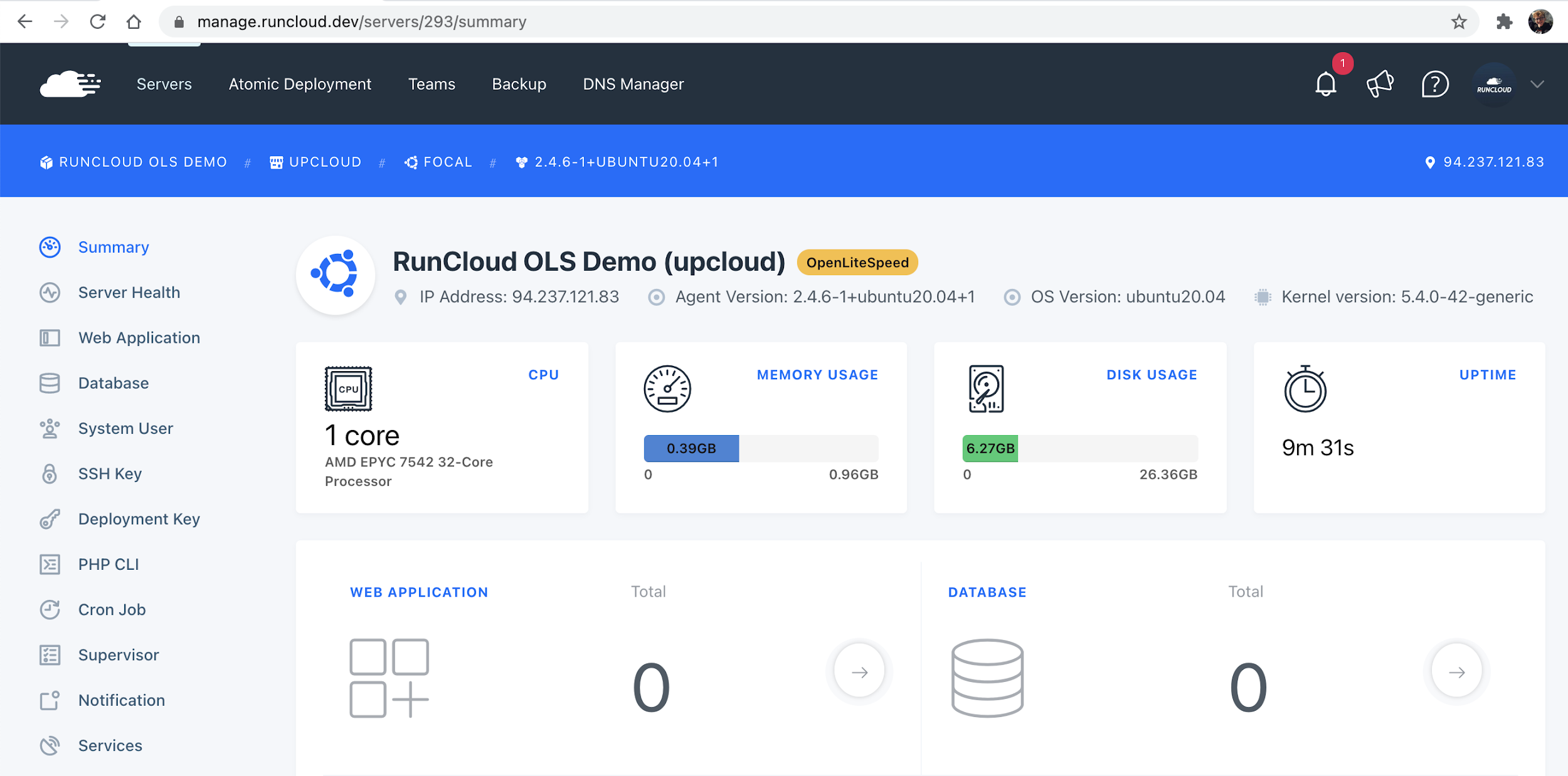1568x776 pixels.
Task: Click the uptime stopwatch icon
Action: pyautogui.click(x=1305, y=389)
